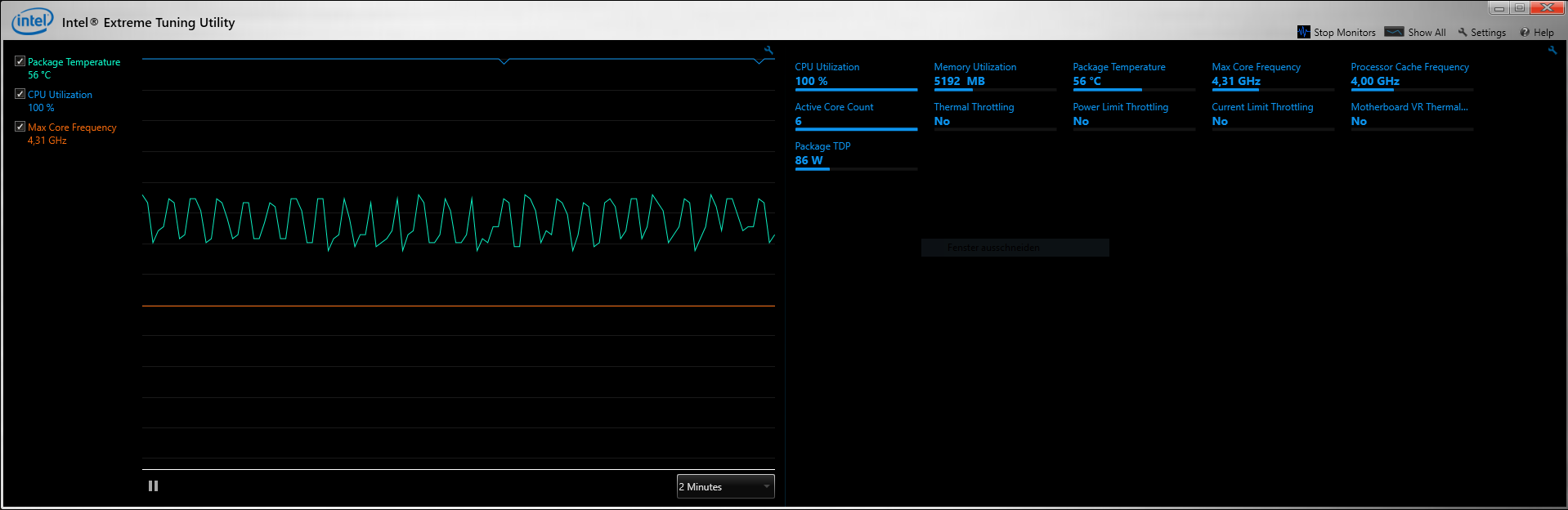Click the Processor Cache Frequency 4,00 GHz value
1568x510 pixels.
coord(1375,81)
